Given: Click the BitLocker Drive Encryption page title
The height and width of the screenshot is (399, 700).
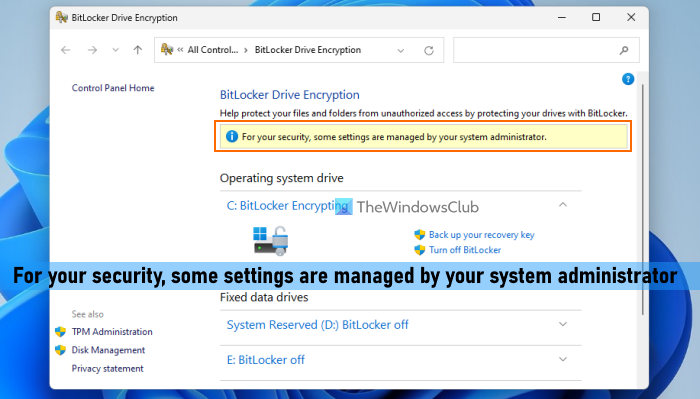Looking at the screenshot, I should [290, 95].
